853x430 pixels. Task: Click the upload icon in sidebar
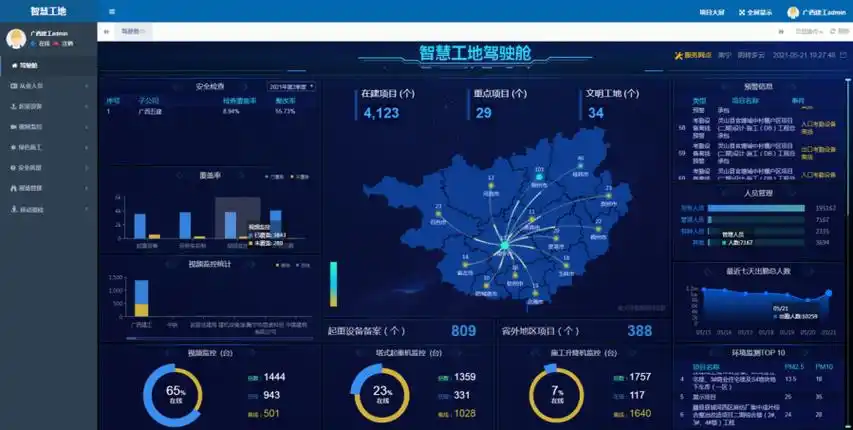click(14, 107)
